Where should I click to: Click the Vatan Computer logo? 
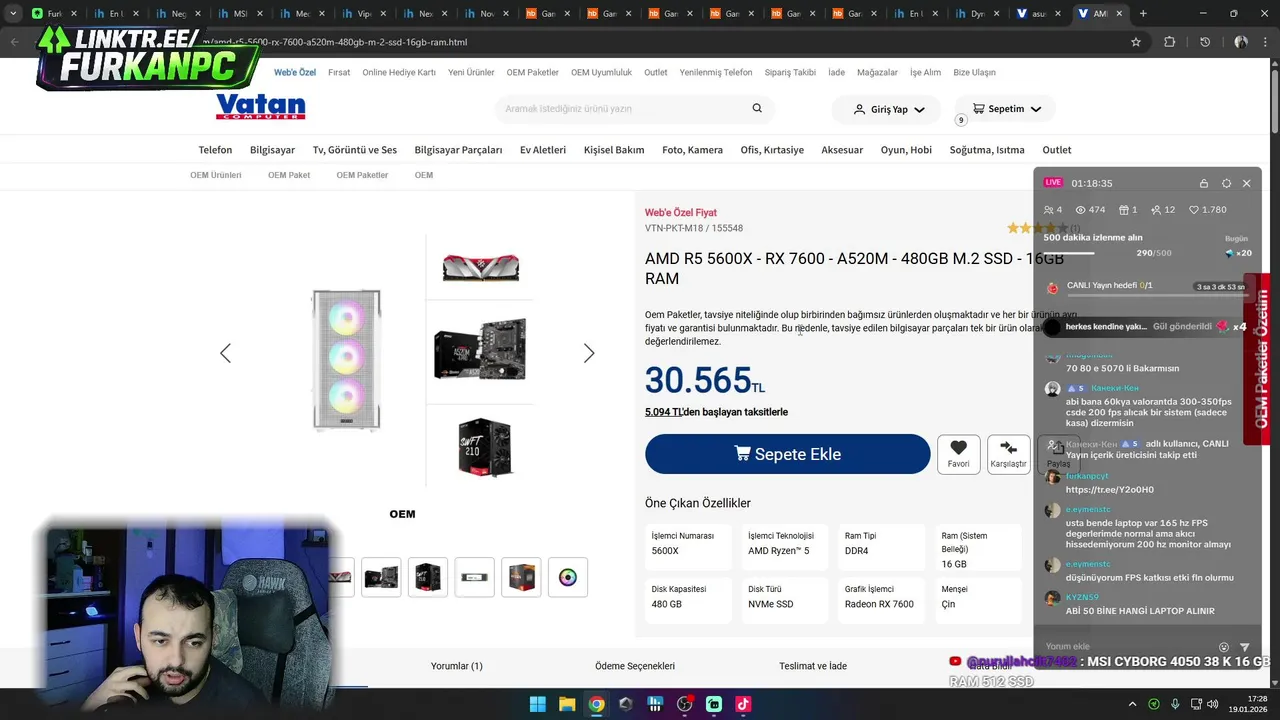(x=260, y=107)
